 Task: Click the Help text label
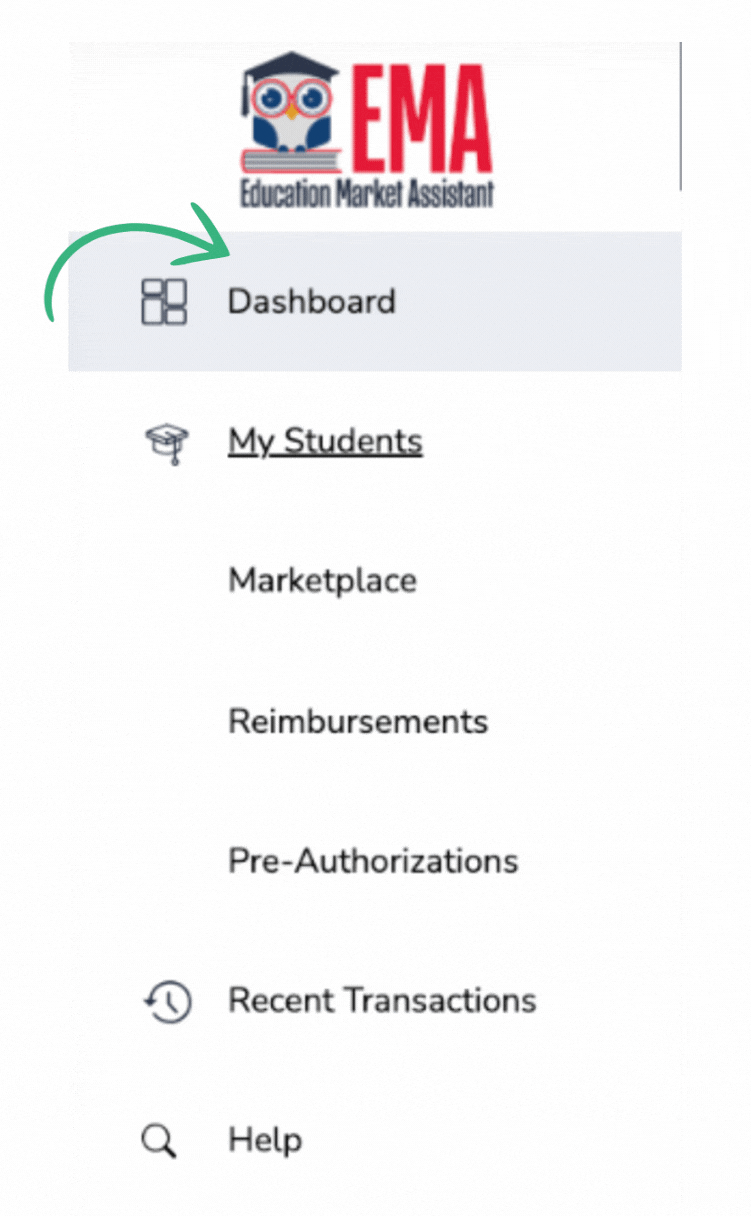[265, 1141]
